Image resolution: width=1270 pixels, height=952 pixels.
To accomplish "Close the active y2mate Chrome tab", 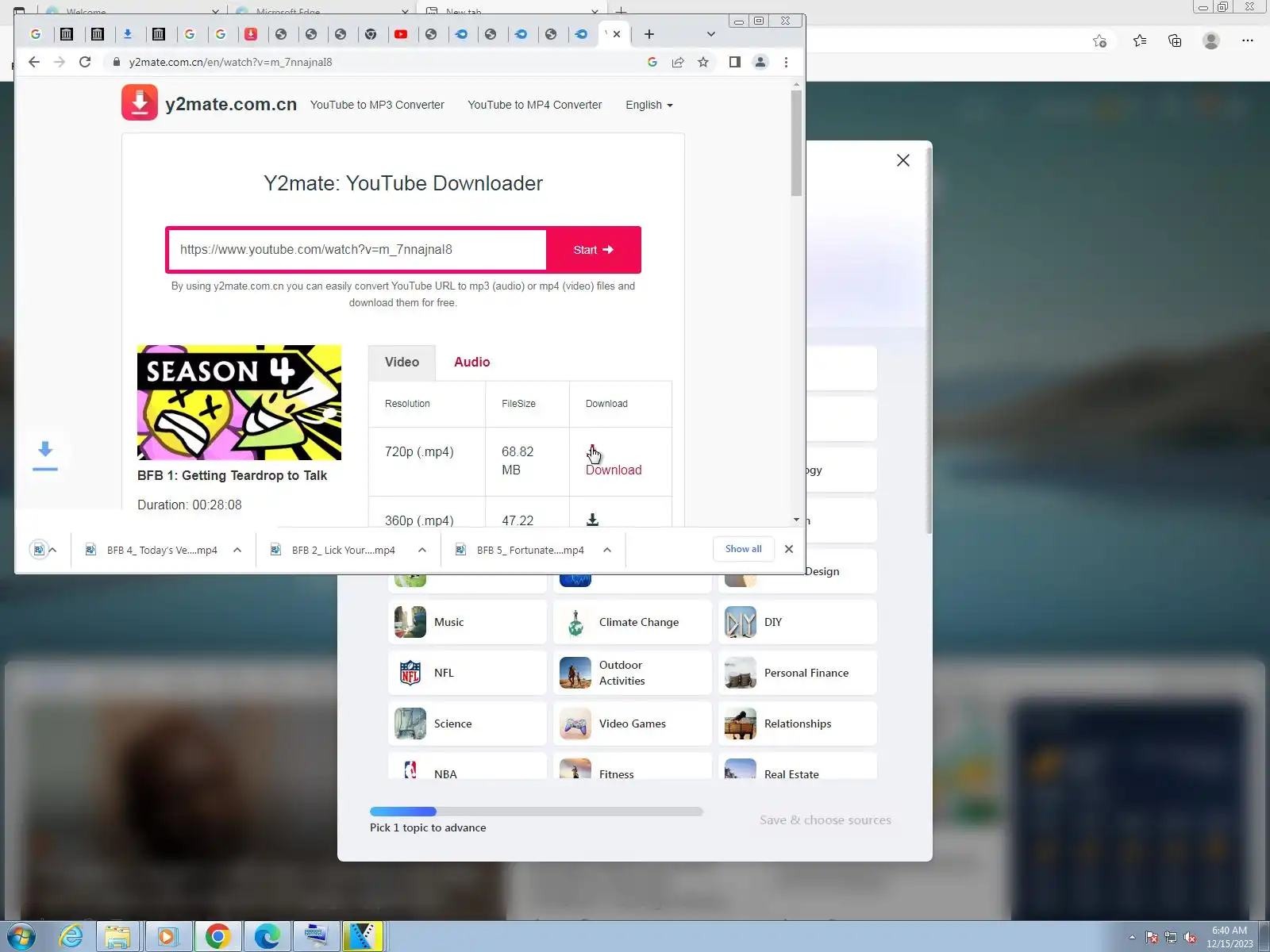I will pyautogui.click(x=617, y=34).
